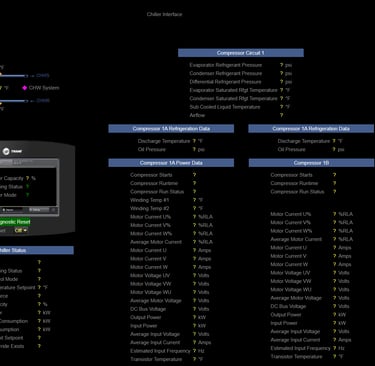375x366 pixels.
Task: Click Compressor Runtime in 1A Power Data
Action: [154, 183]
